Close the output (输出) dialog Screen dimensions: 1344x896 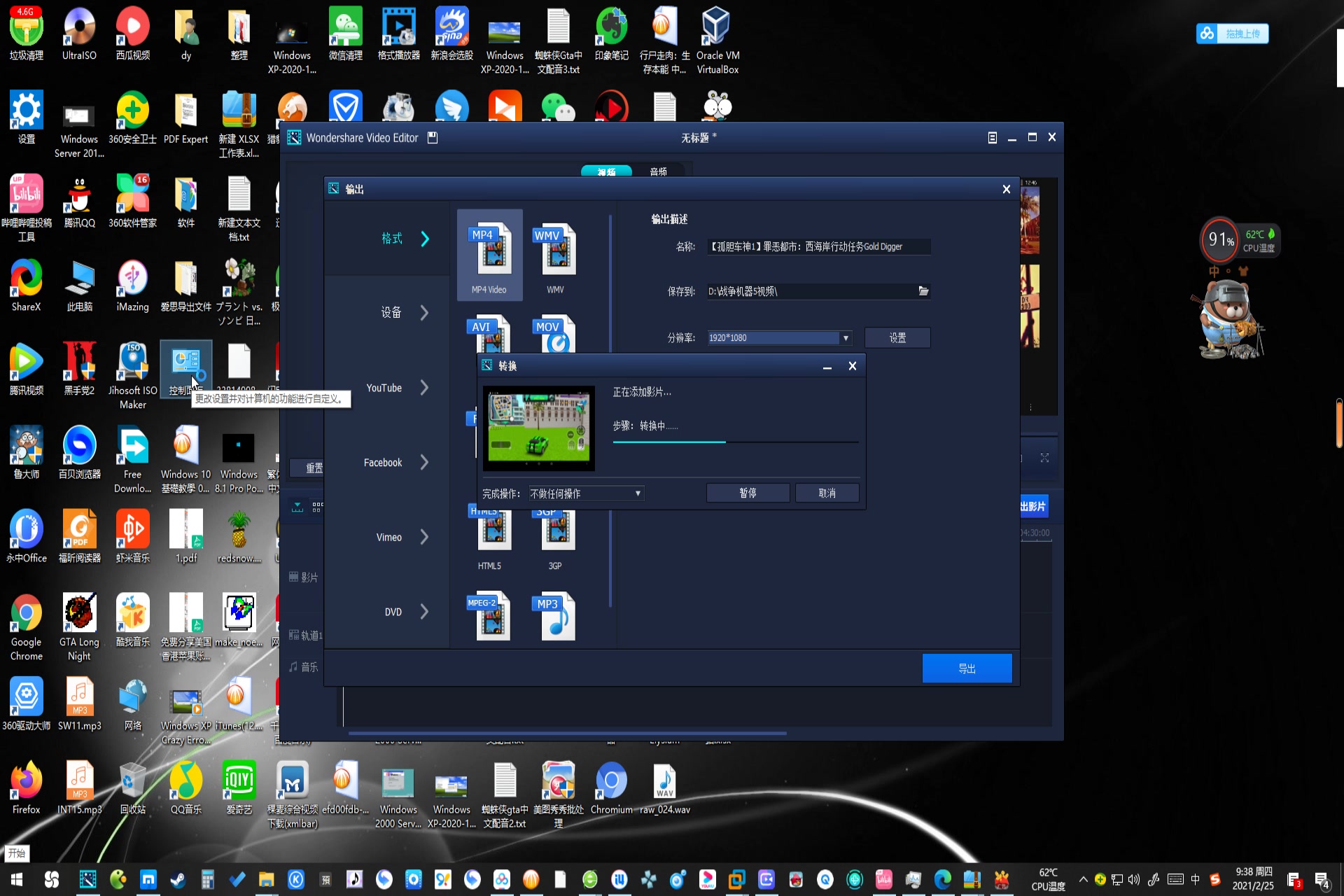[1006, 189]
